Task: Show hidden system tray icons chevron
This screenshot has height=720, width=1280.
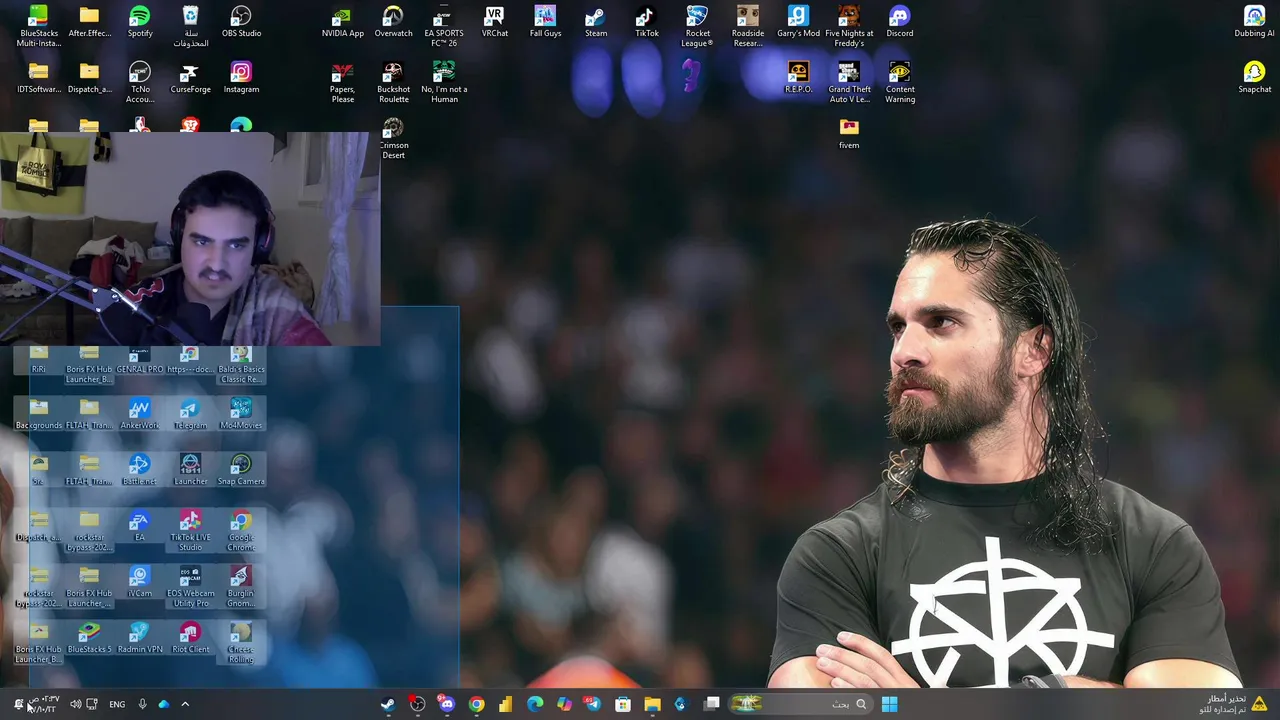Action: (185, 704)
